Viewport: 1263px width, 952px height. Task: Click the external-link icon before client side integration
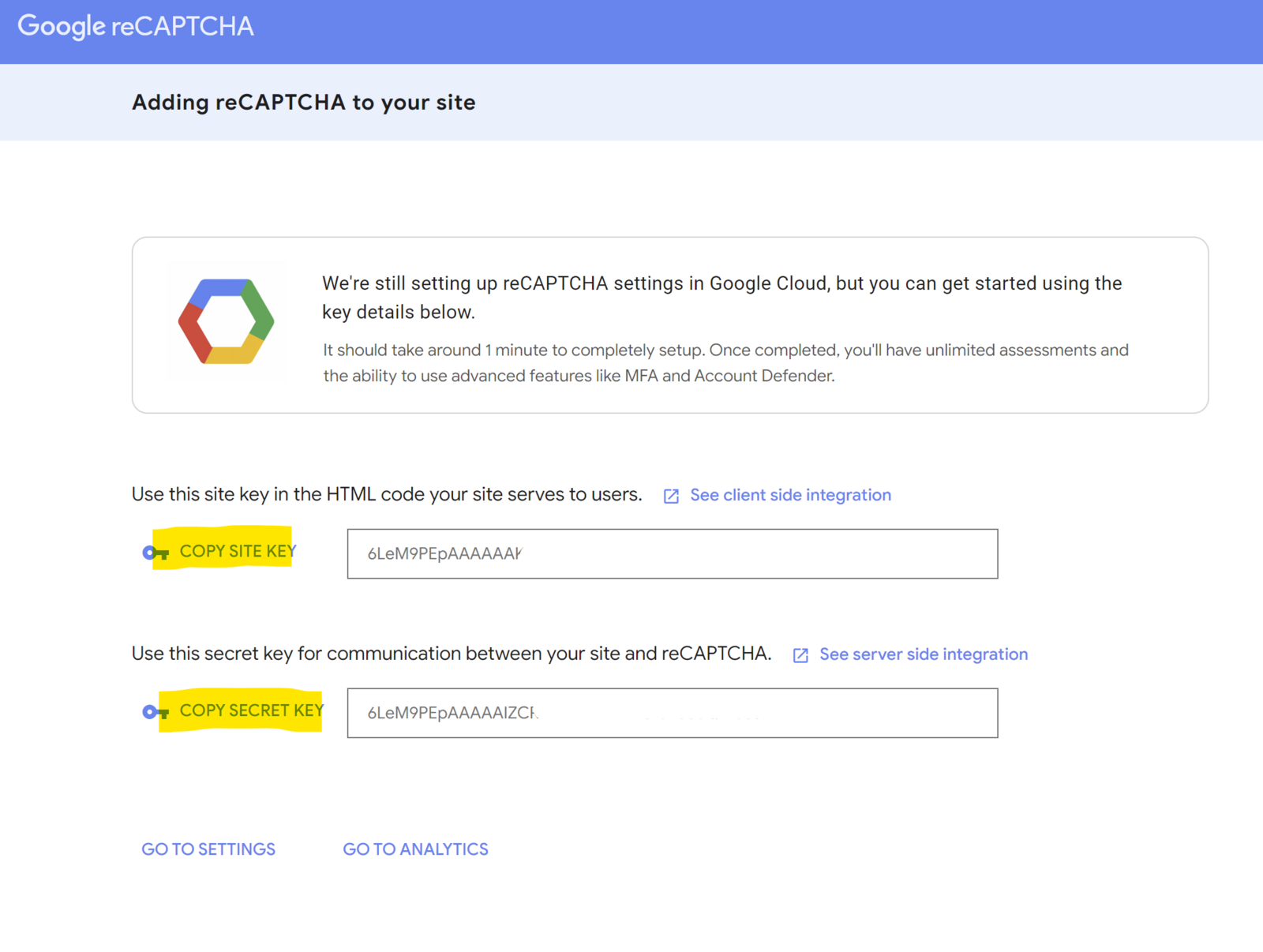671,496
